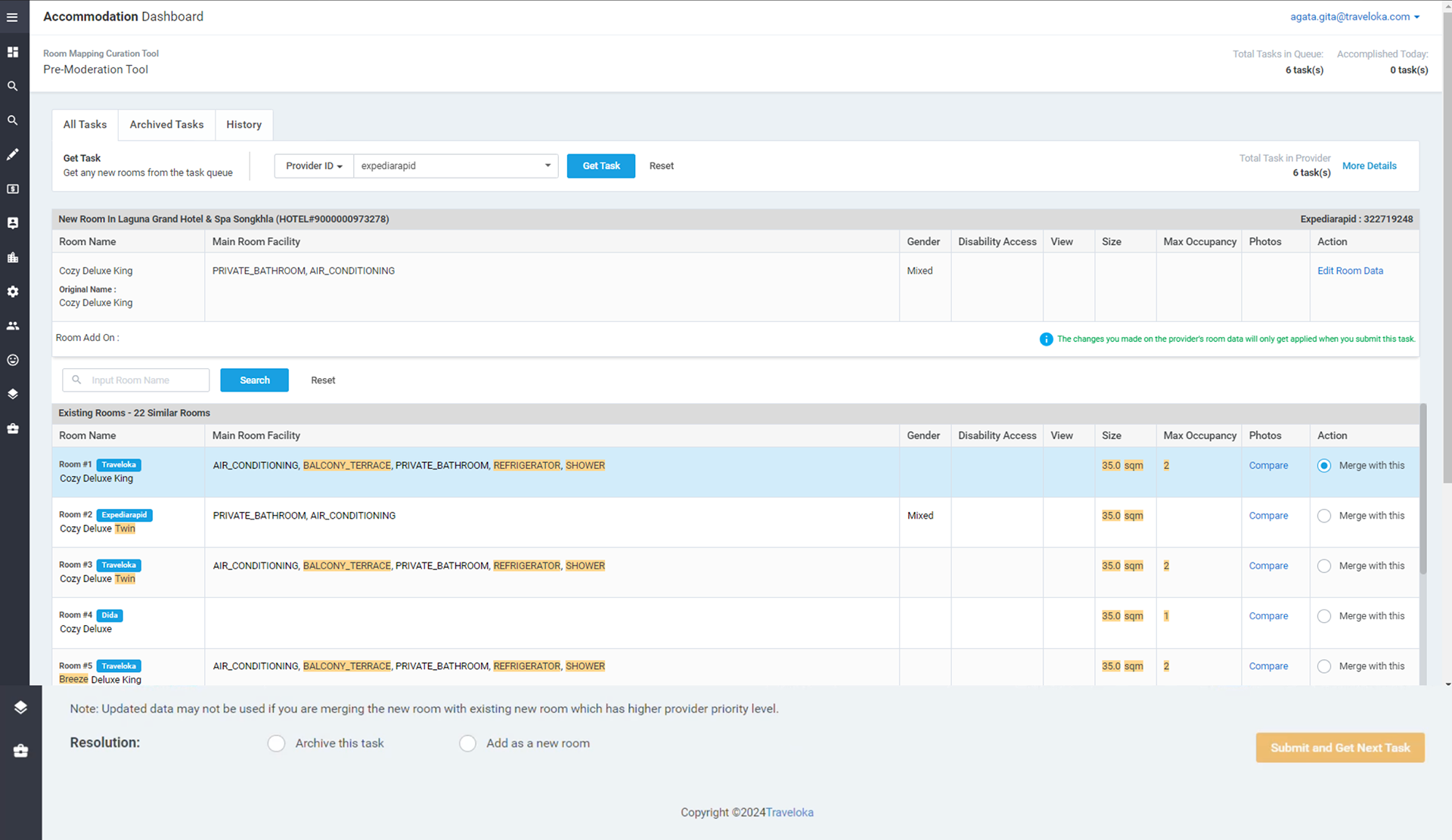Click the pencil edit sidebar icon
This screenshot has height=840, width=1452.
[x=12, y=154]
